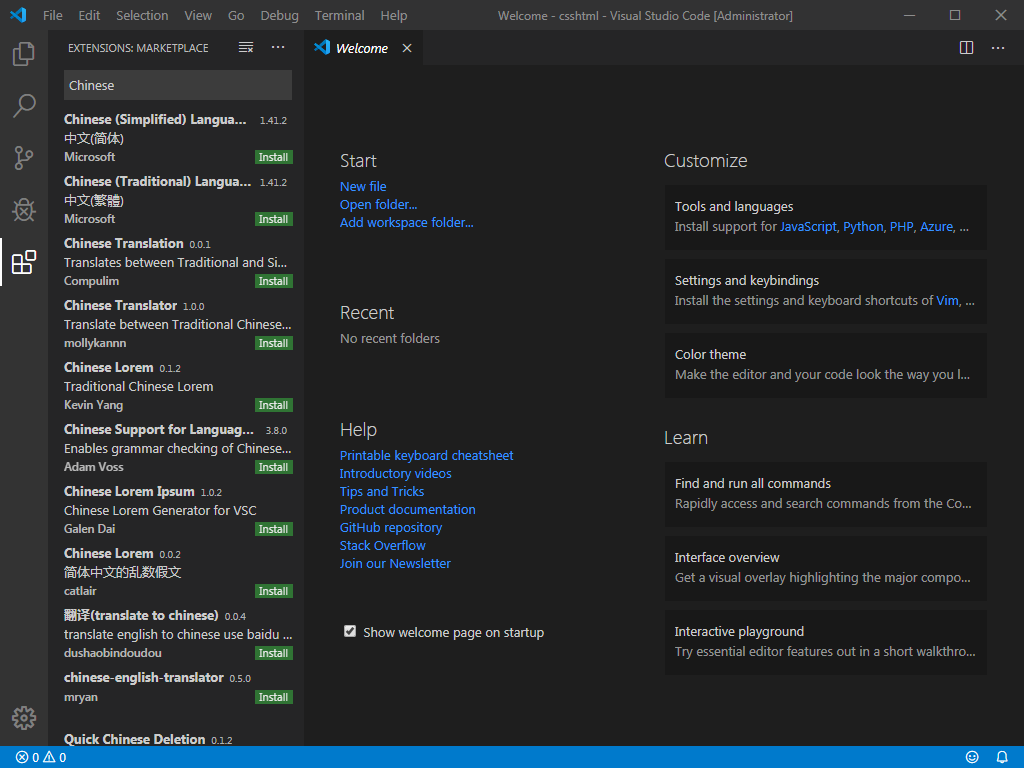Open editor More Actions ellipsis
The image size is (1024, 768).
point(998,48)
